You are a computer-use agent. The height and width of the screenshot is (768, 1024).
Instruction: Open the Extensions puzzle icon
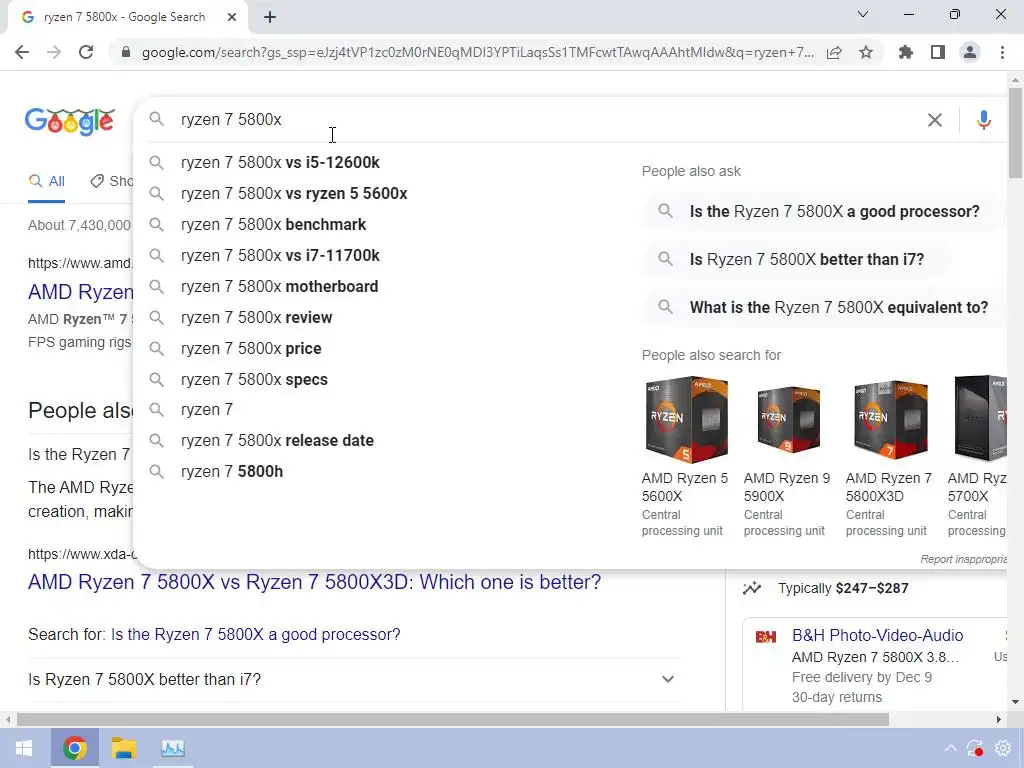pos(906,52)
